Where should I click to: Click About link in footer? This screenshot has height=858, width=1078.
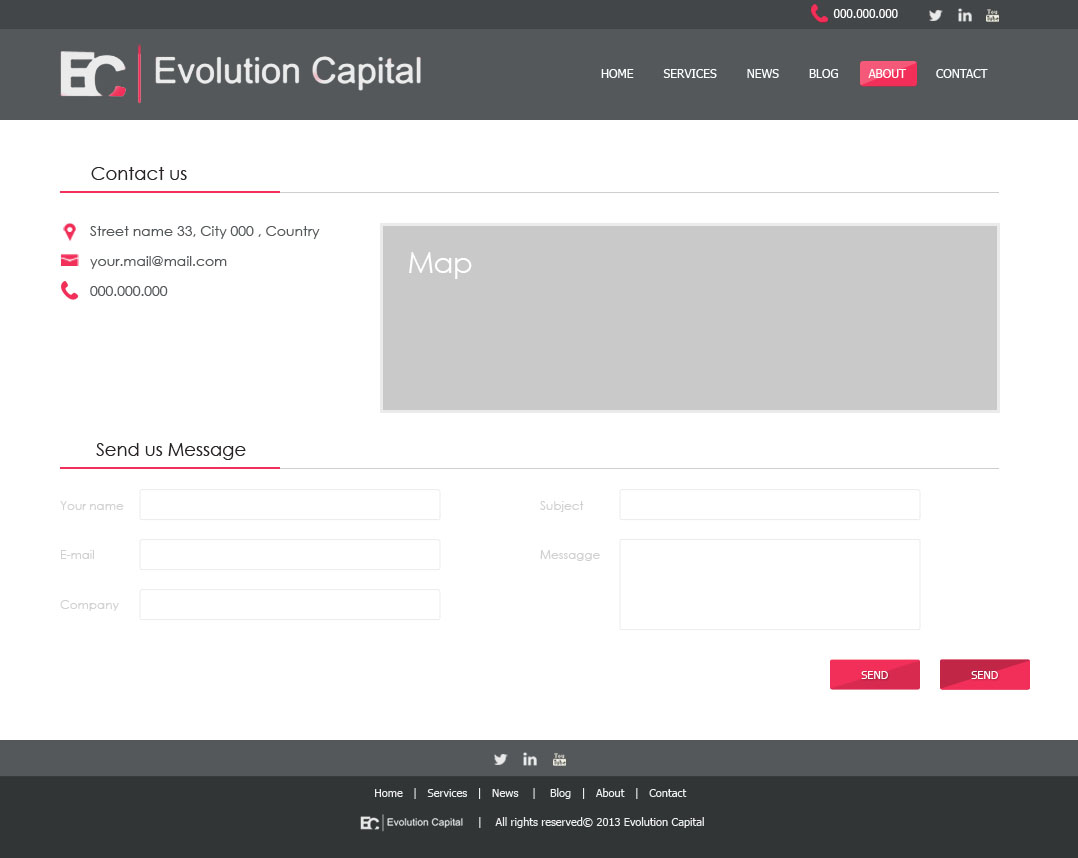click(610, 793)
